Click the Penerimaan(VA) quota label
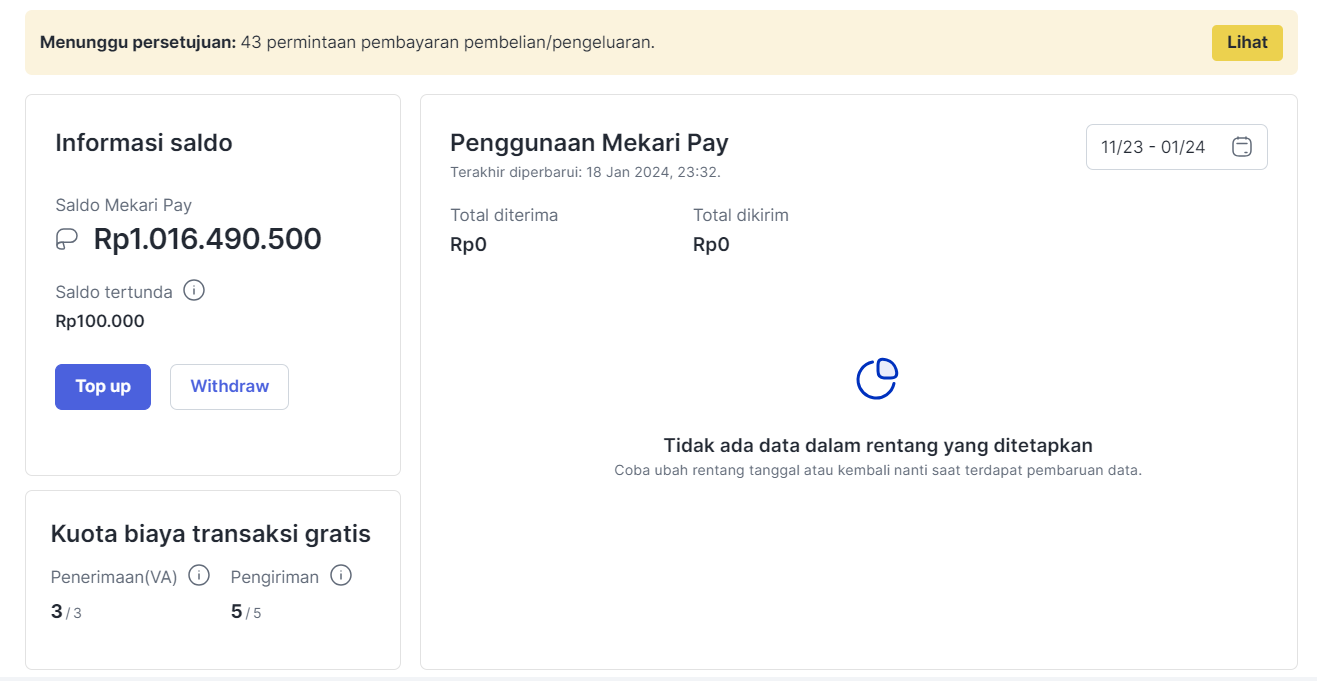The width and height of the screenshot is (1317, 681). [x=114, y=577]
